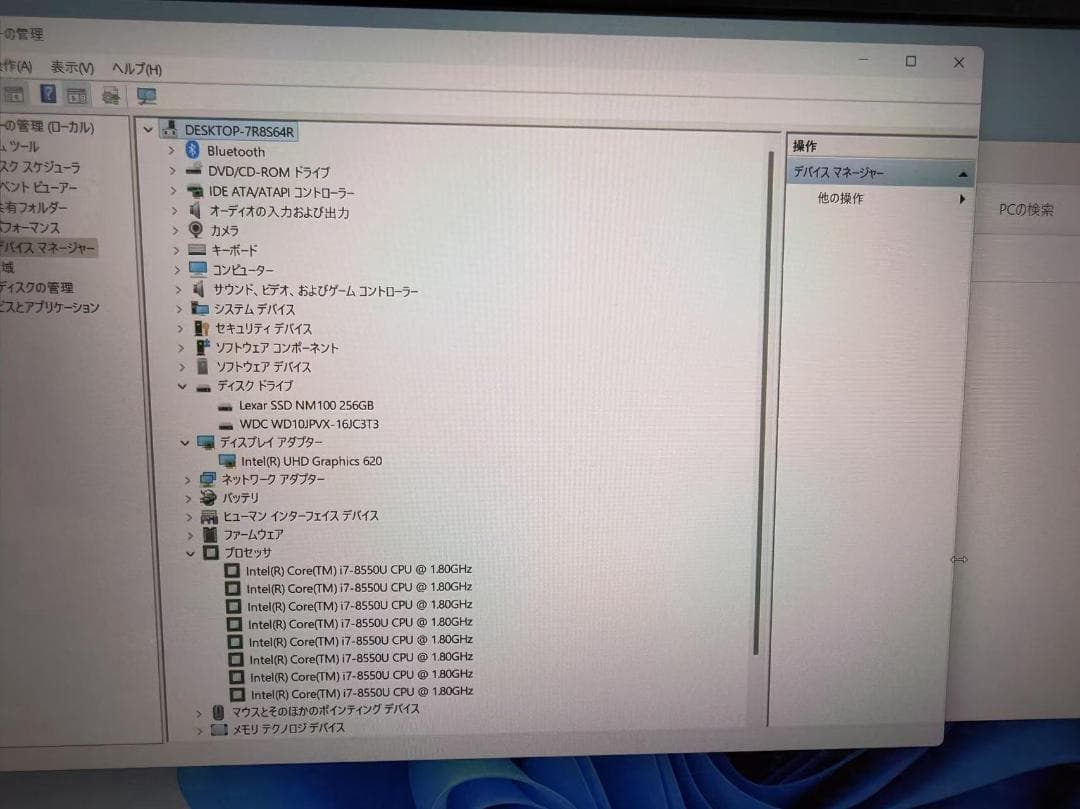Select the キーボード device icon
This screenshot has height=809, width=1080.
coord(198,250)
